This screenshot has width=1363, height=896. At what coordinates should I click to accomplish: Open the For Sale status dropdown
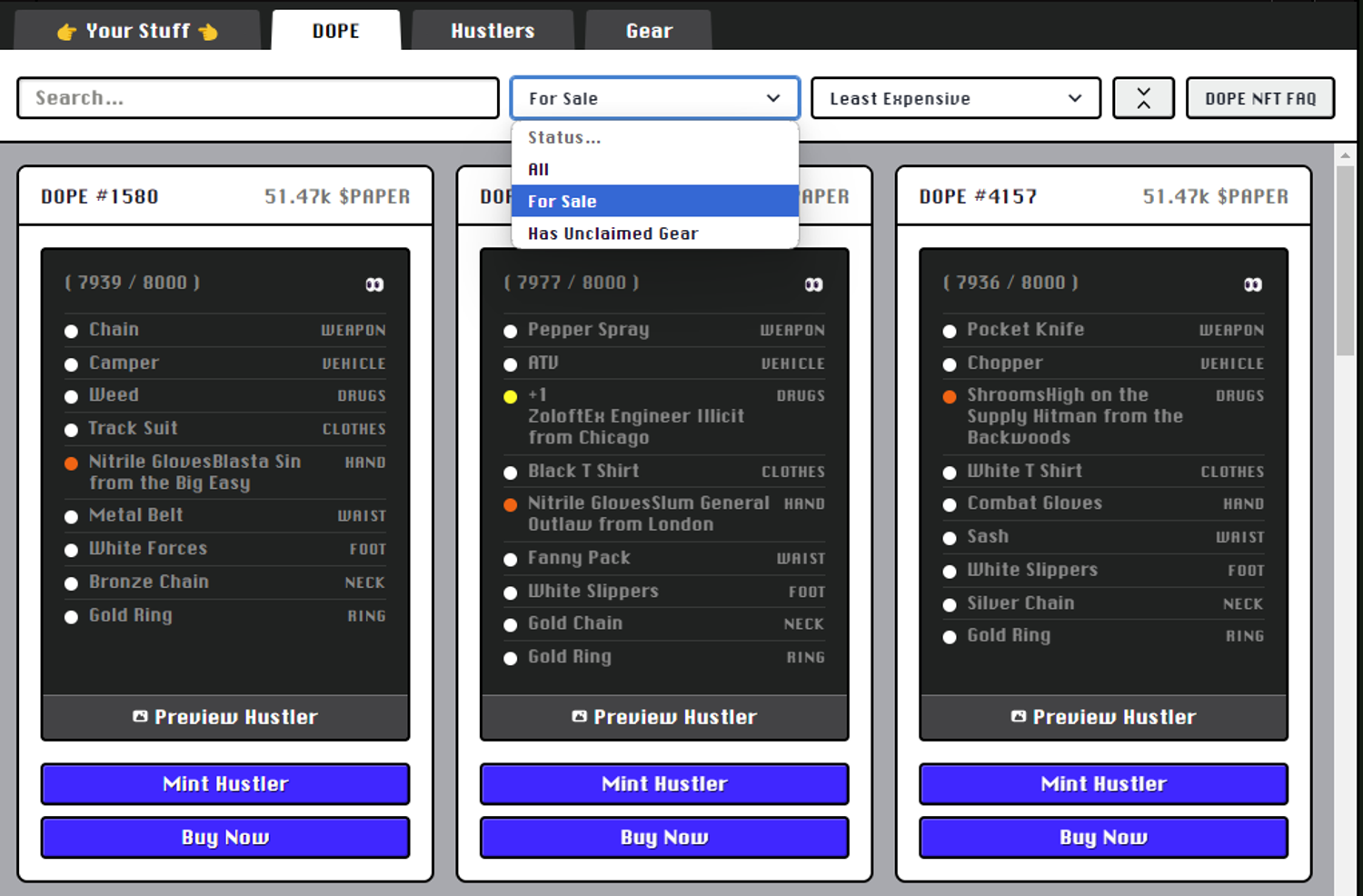coord(654,98)
